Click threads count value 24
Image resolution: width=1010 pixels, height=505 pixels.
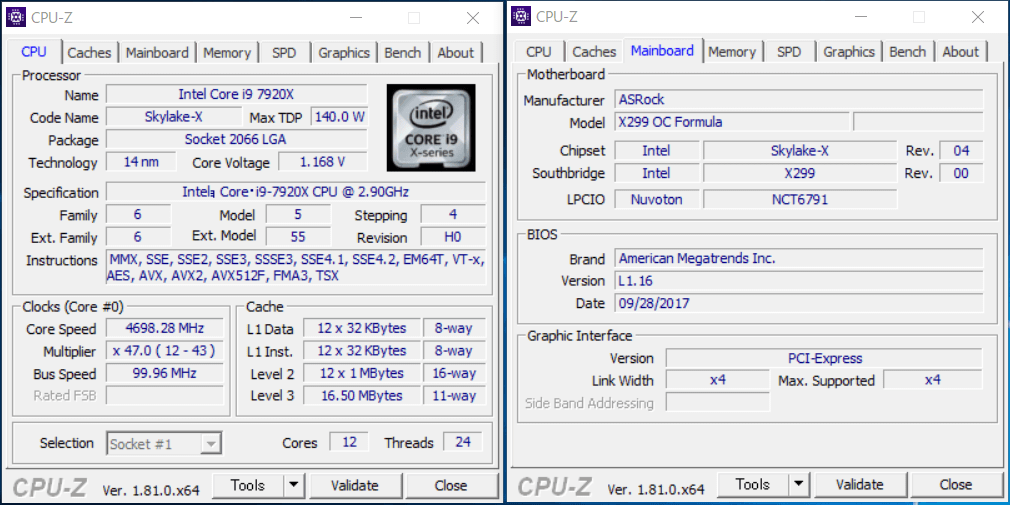pyautogui.click(x=462, y=442)
